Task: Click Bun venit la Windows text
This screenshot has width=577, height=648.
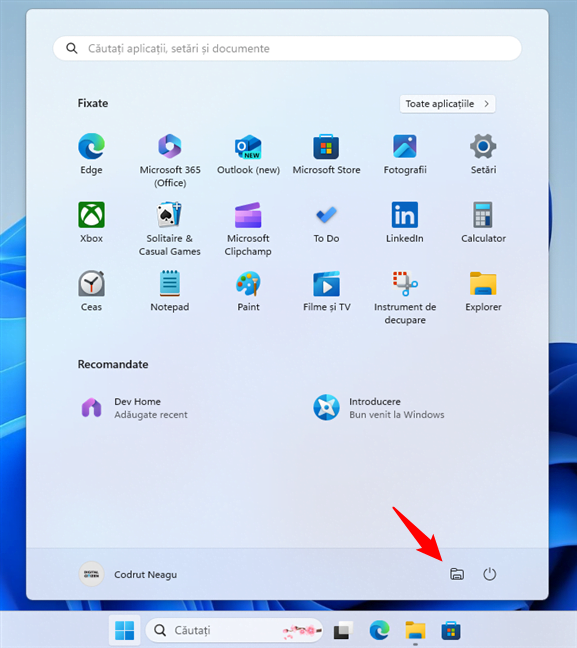Action: (x=397, y=415)
